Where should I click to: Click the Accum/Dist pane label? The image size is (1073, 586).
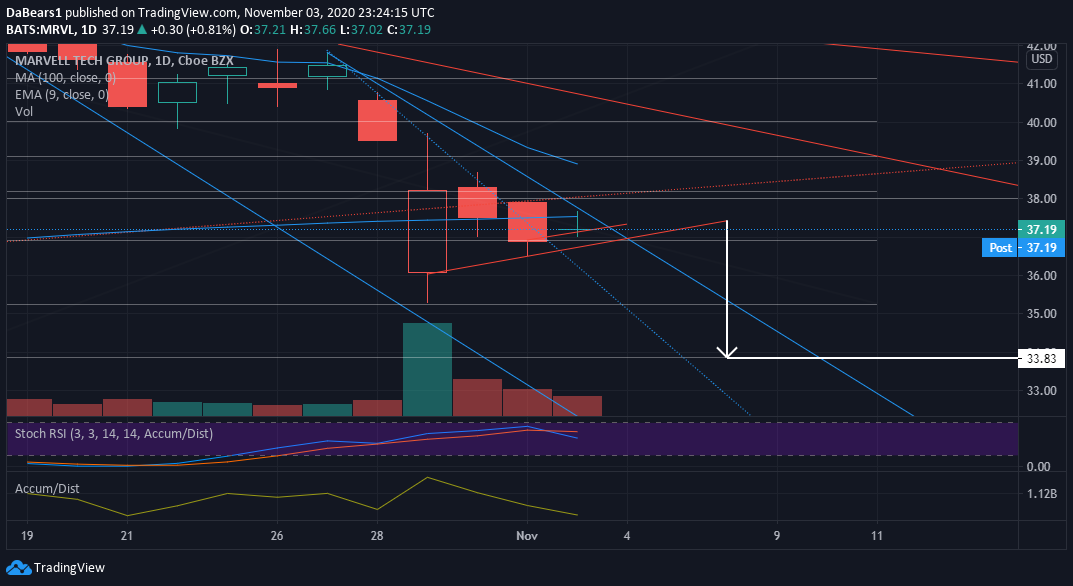coord(47,489)
